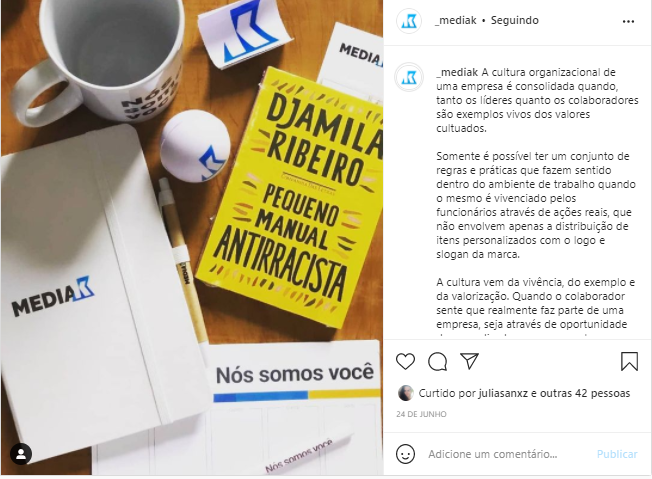Open _mediak username in the caption
652x479 pixels.
[457, 72]
